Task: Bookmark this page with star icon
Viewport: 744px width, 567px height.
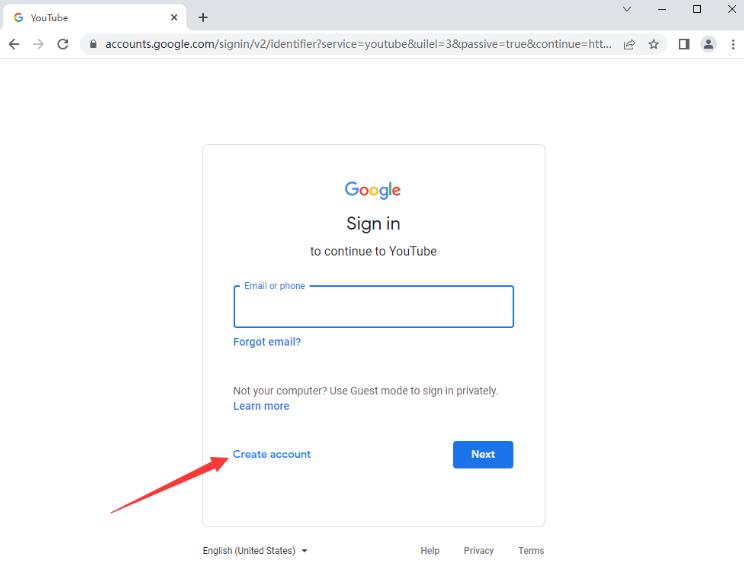Action: (x=654, y=44)
